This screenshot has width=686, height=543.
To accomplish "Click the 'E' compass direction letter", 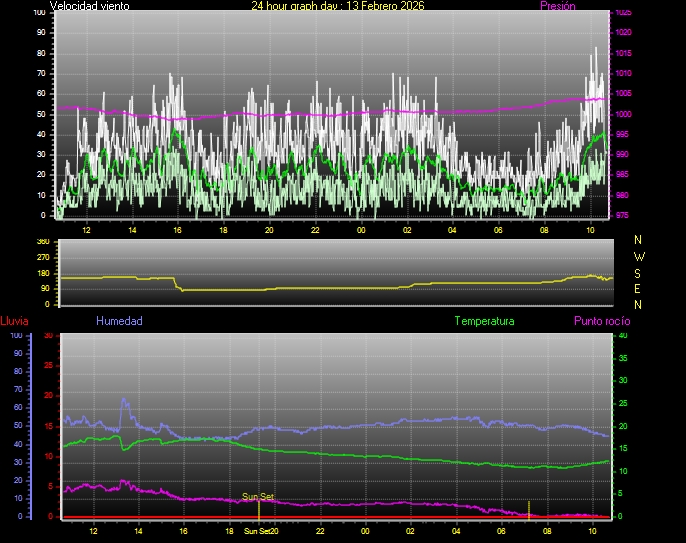I will pyautogui.click(x=639, y=288).
